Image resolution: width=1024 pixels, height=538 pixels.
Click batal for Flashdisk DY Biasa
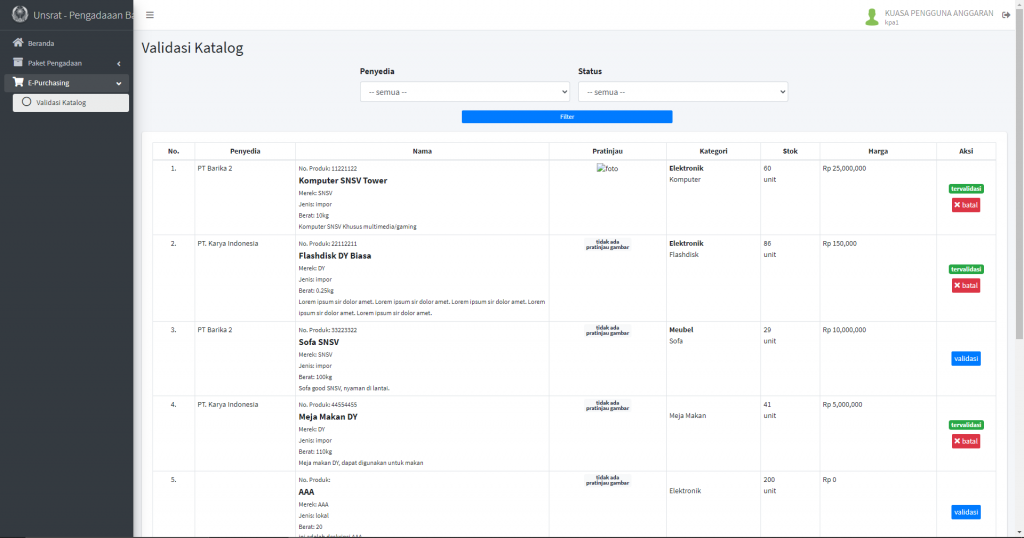(965, 286)
